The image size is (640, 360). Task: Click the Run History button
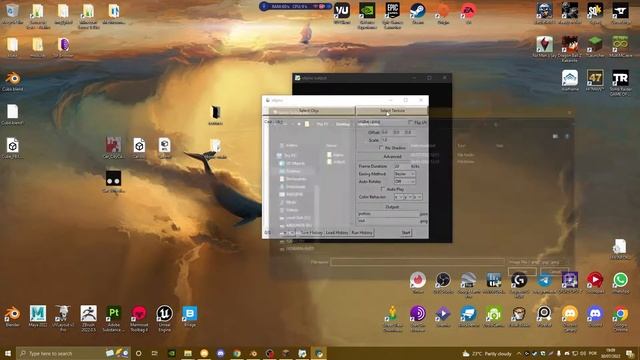[362, 233]
